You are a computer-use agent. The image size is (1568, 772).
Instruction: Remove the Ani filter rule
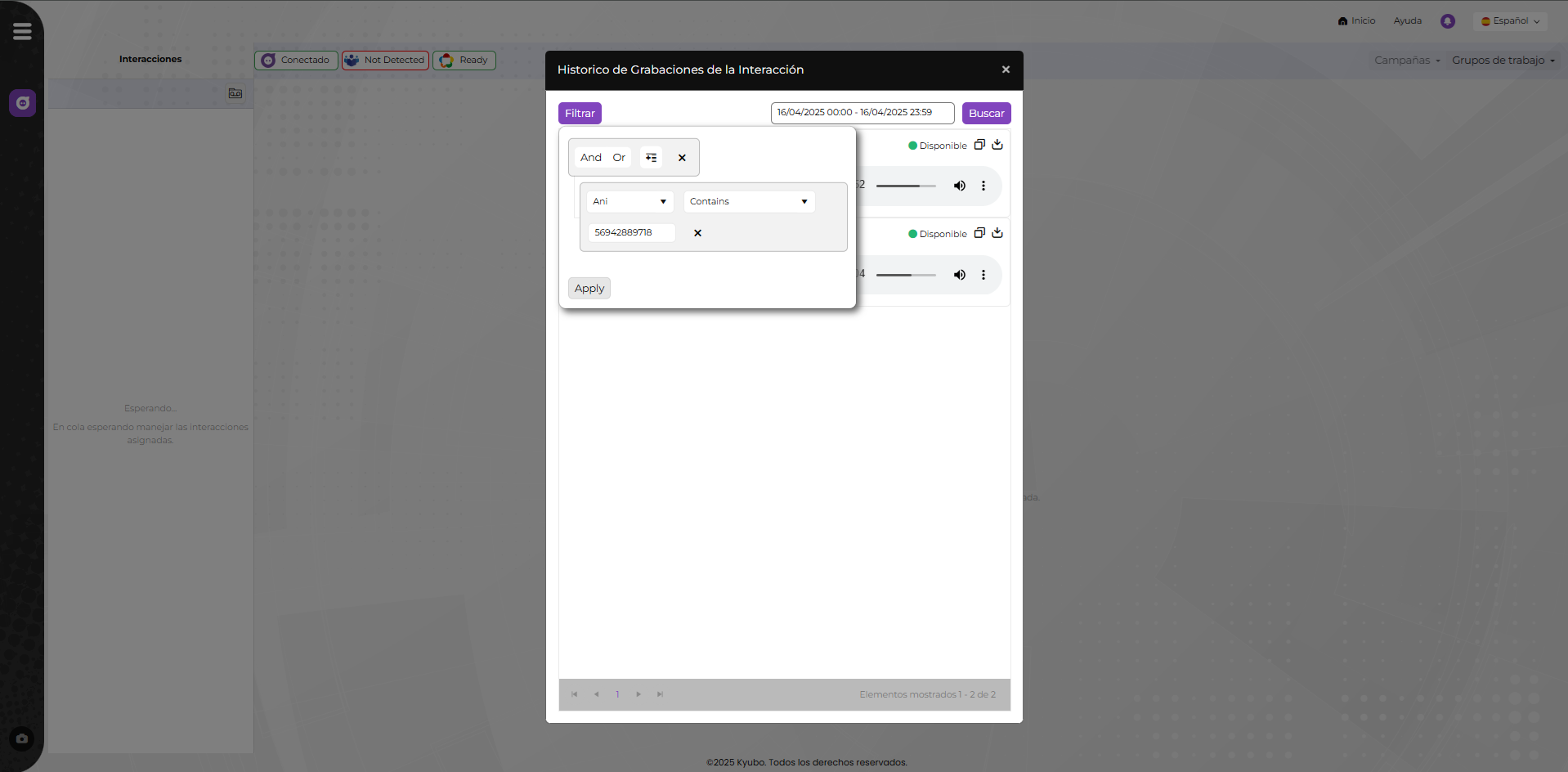(697, 233)
